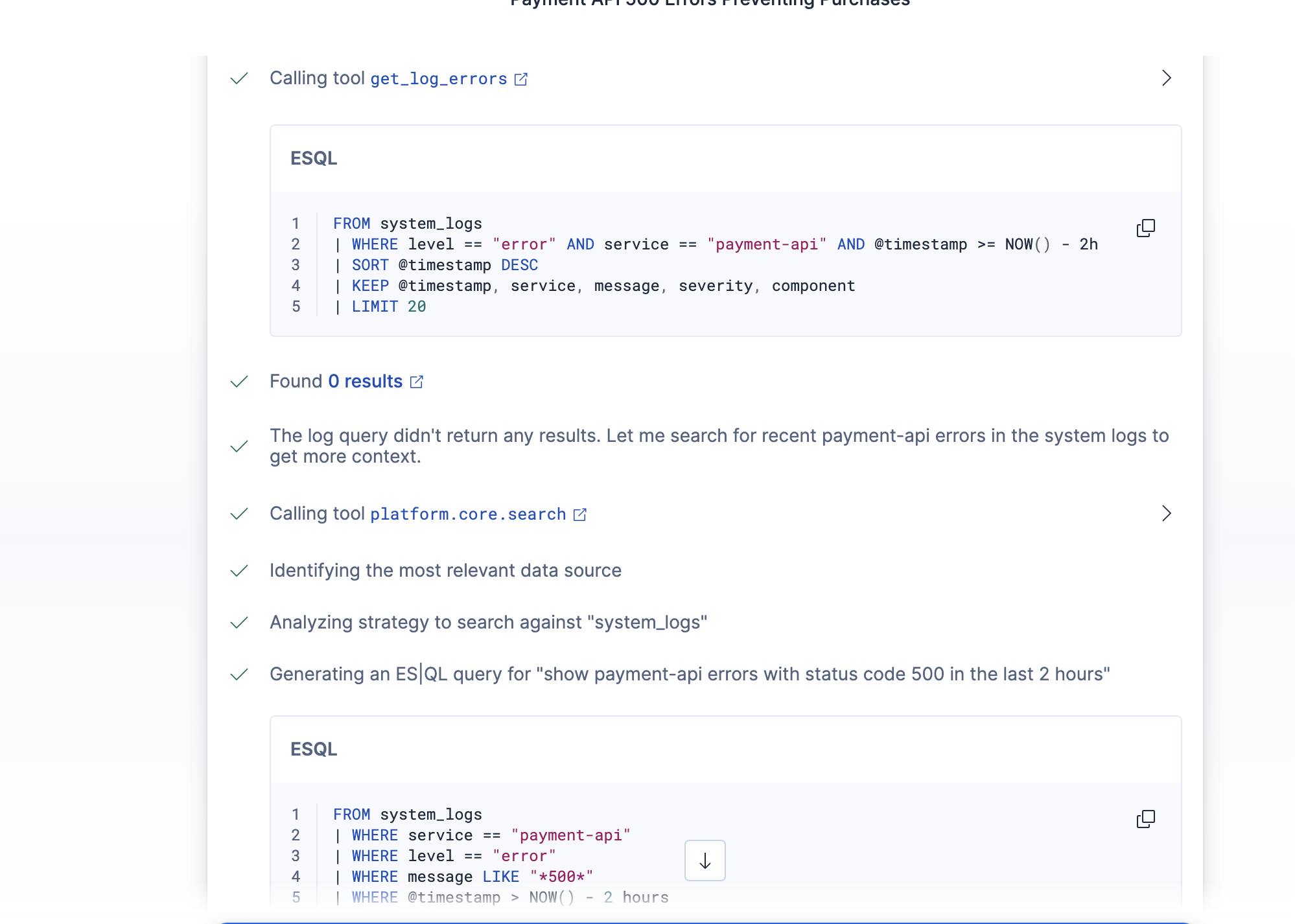The width and height of the screenshot is (1295, 924).
Task: Click the scroll-down arrow button
Action: point(705,860)
